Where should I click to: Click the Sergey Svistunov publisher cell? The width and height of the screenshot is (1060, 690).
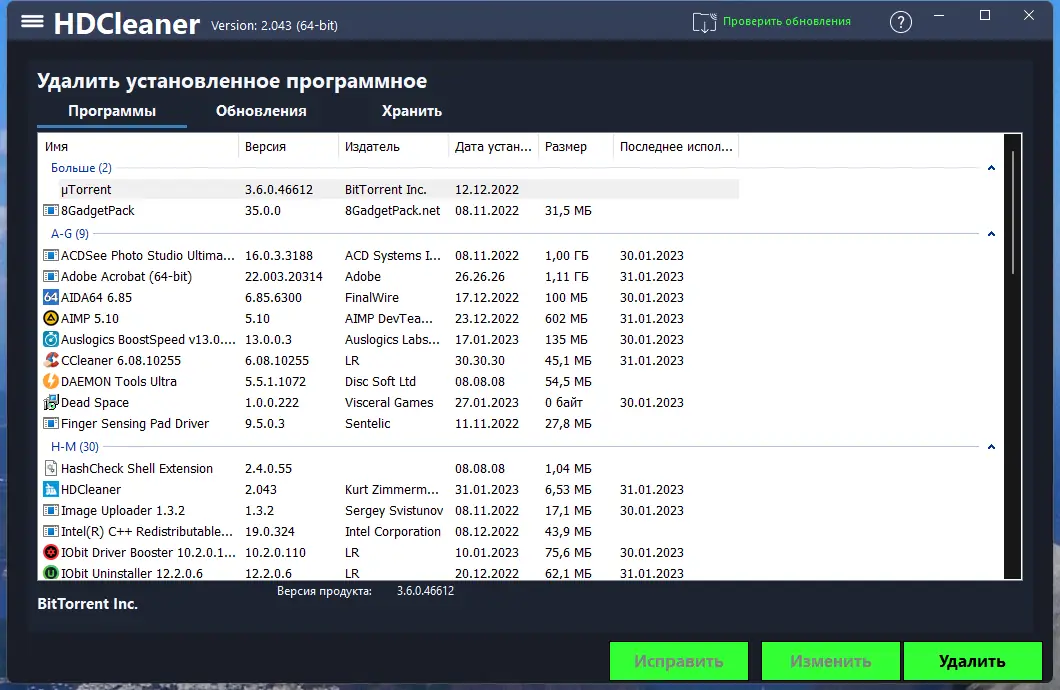394,510
